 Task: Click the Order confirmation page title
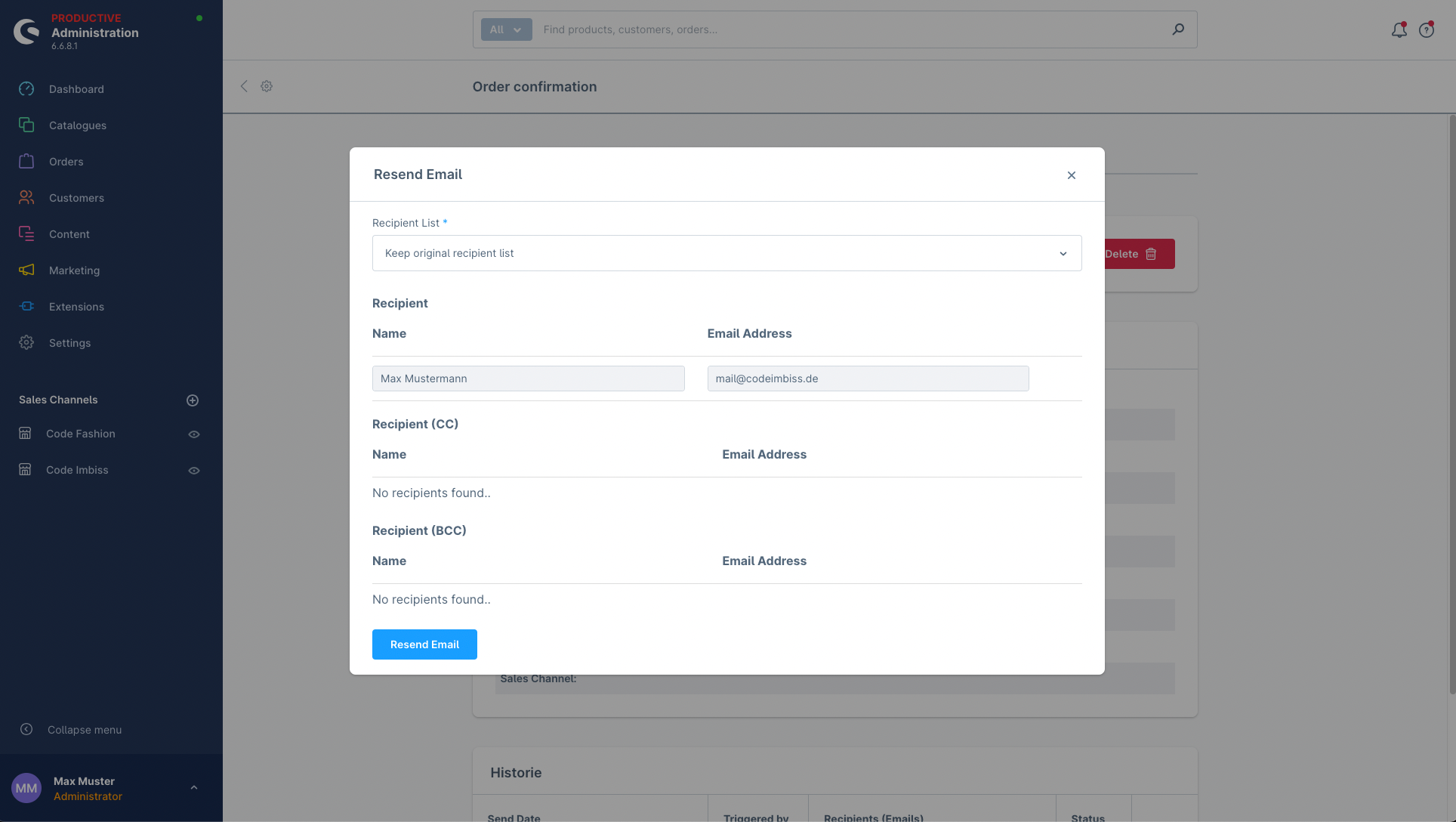click(x=535, y=87)
